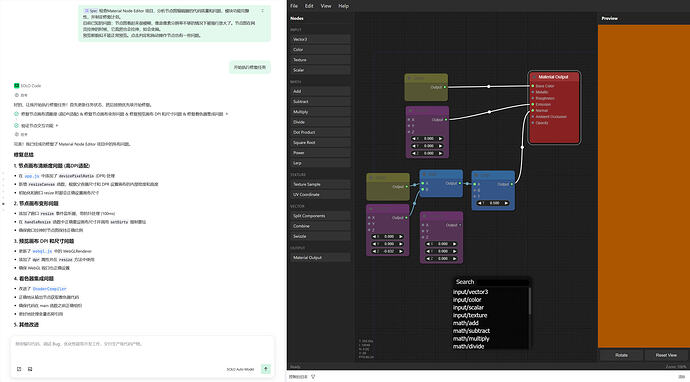Choose input/scalar in search list
The height and width of the screenshot is (382, 690).
pos(468,308)
